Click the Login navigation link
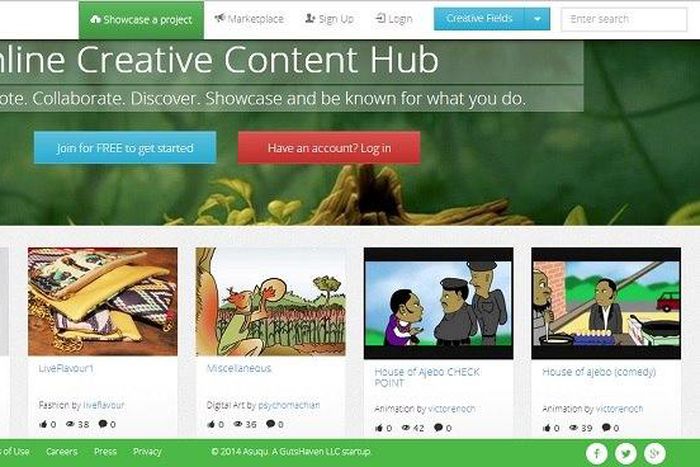The image size is (700, 467). point(394,19)
